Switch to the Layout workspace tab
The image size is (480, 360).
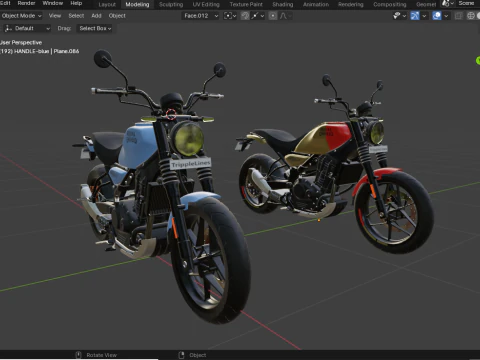point(107,4)
